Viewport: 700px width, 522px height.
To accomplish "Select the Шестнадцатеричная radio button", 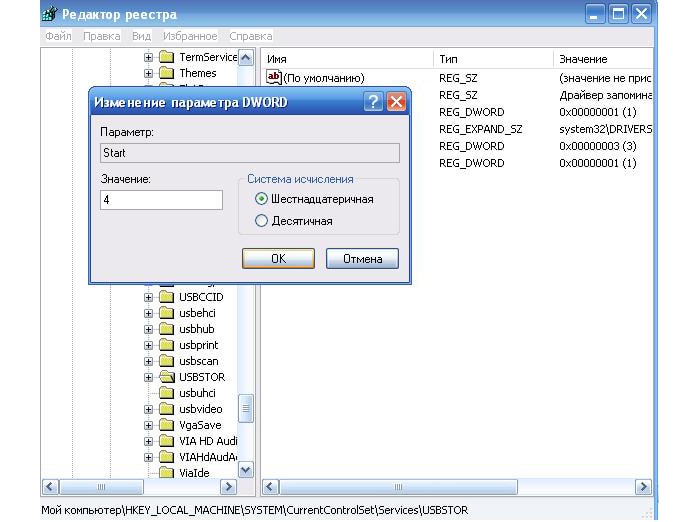I will pos(262,199).
